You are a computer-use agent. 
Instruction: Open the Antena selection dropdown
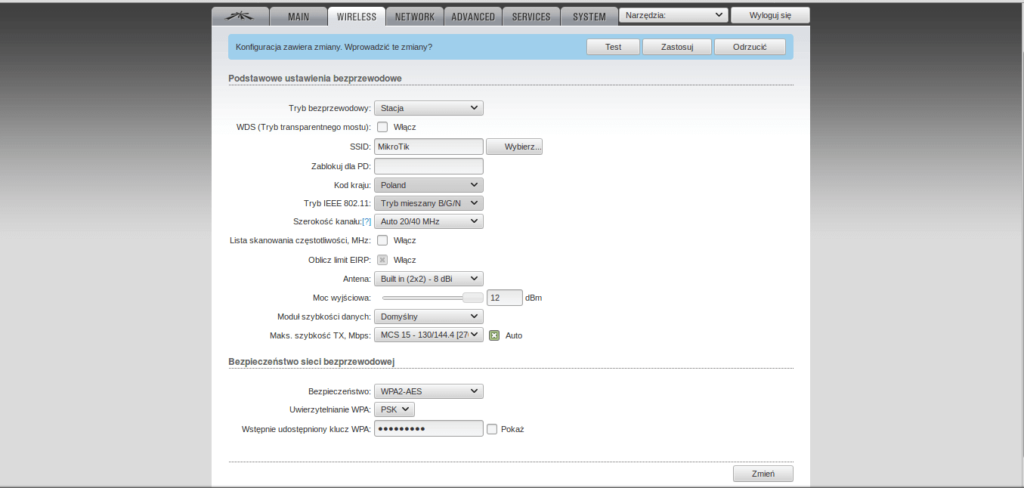coord(428,279)
